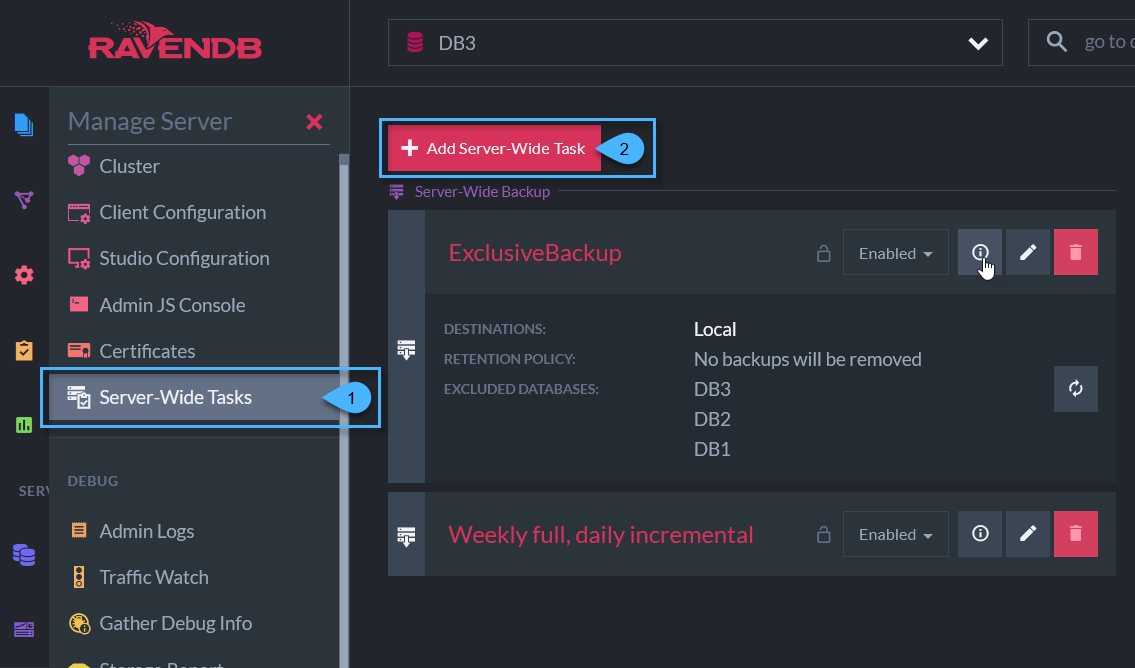Select Server-Wide Tasks menu item

coord(194,397)
